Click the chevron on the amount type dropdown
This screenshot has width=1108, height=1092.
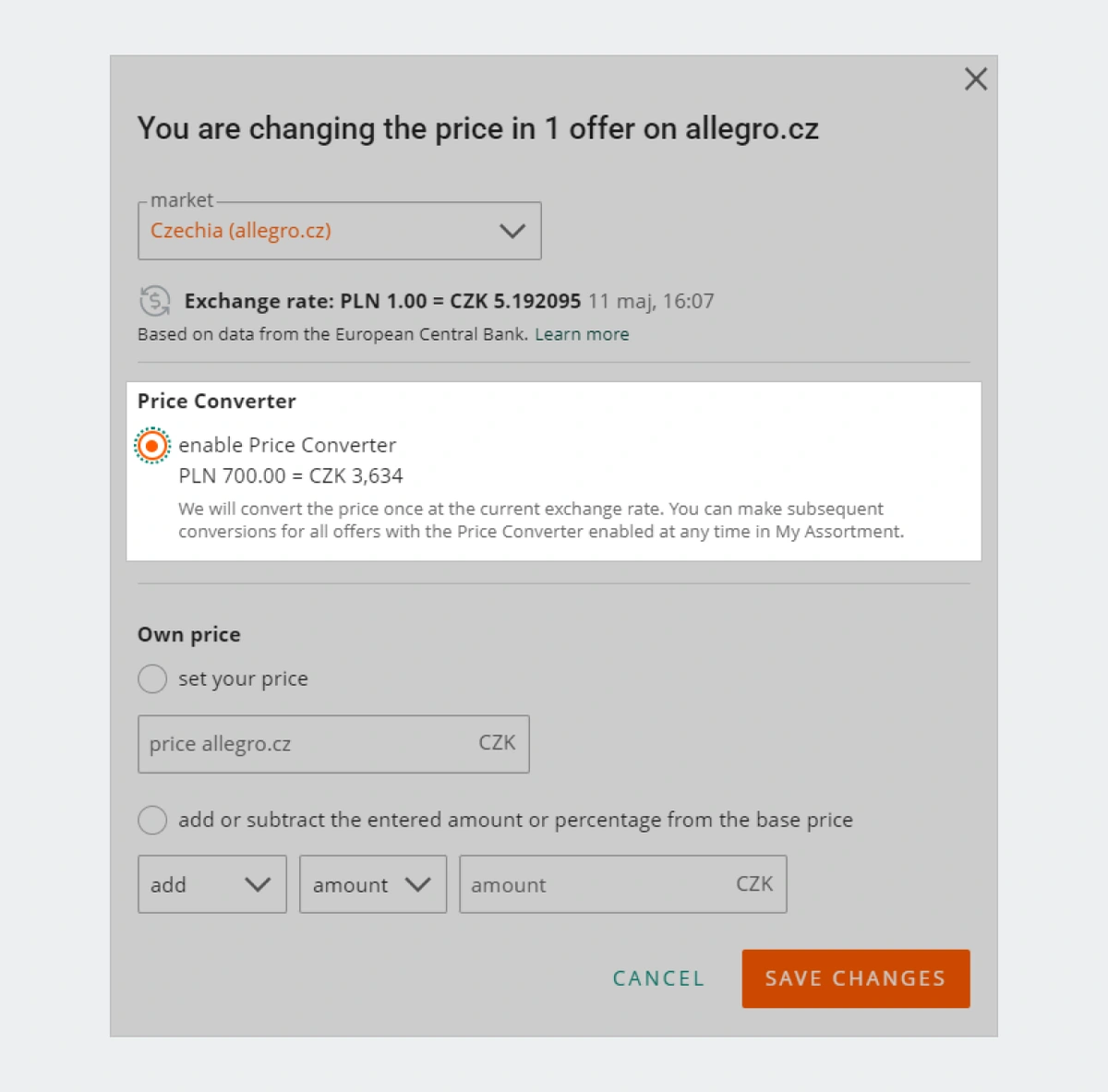[x=418, y=884]
